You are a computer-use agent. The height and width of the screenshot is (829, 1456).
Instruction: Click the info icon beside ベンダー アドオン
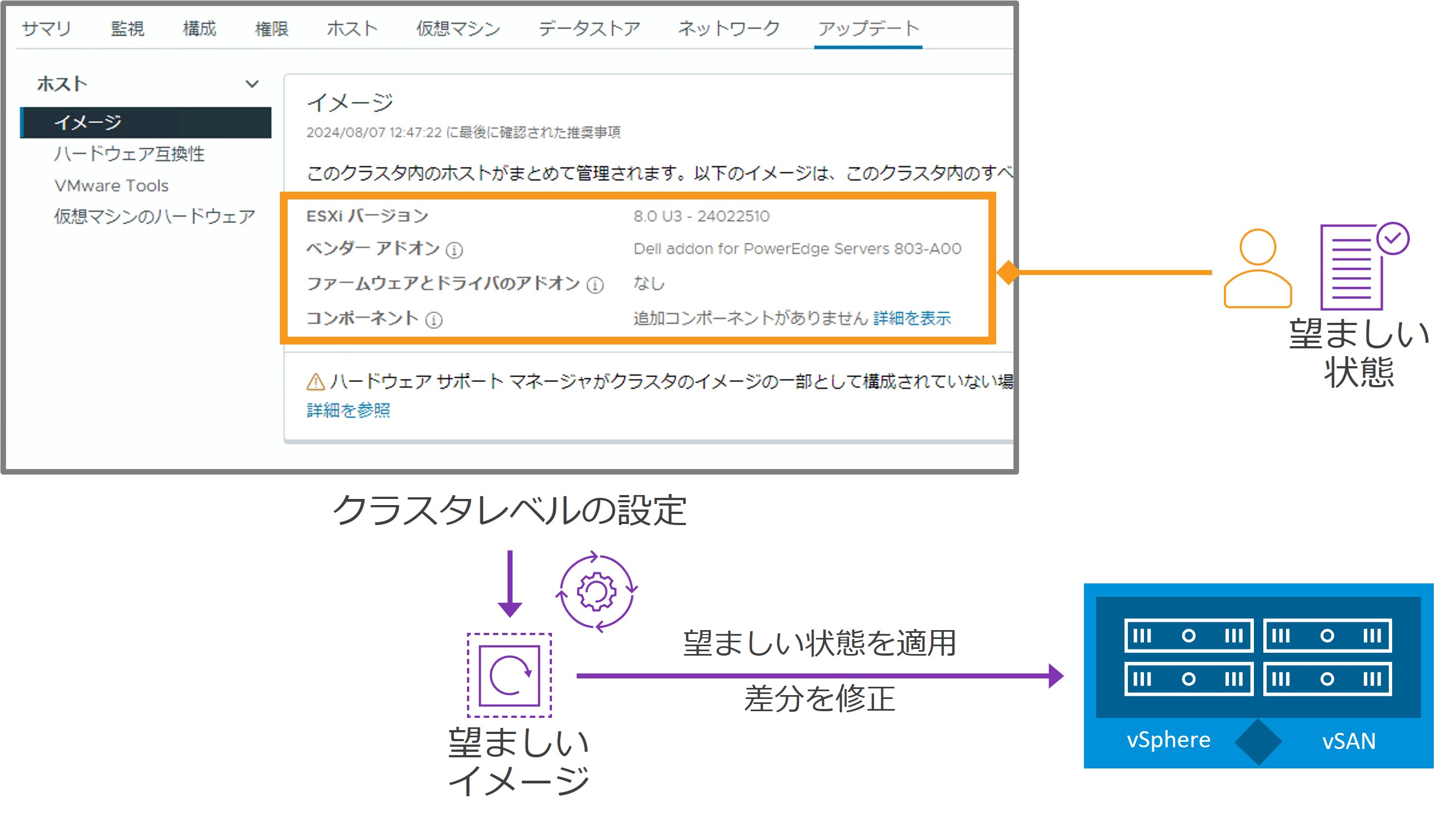click(454, 250)
